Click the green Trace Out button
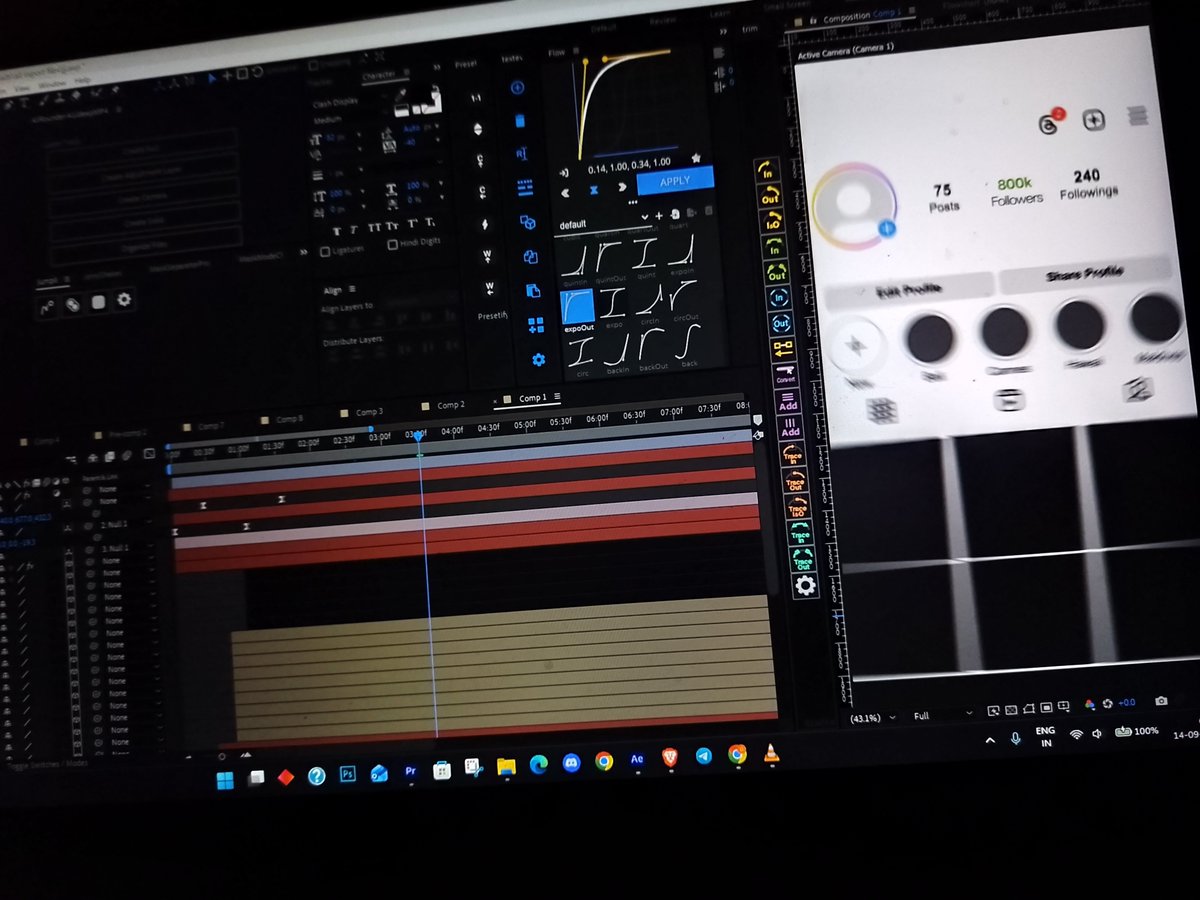The image size is (1200, 900). click(x=802, y=559)
